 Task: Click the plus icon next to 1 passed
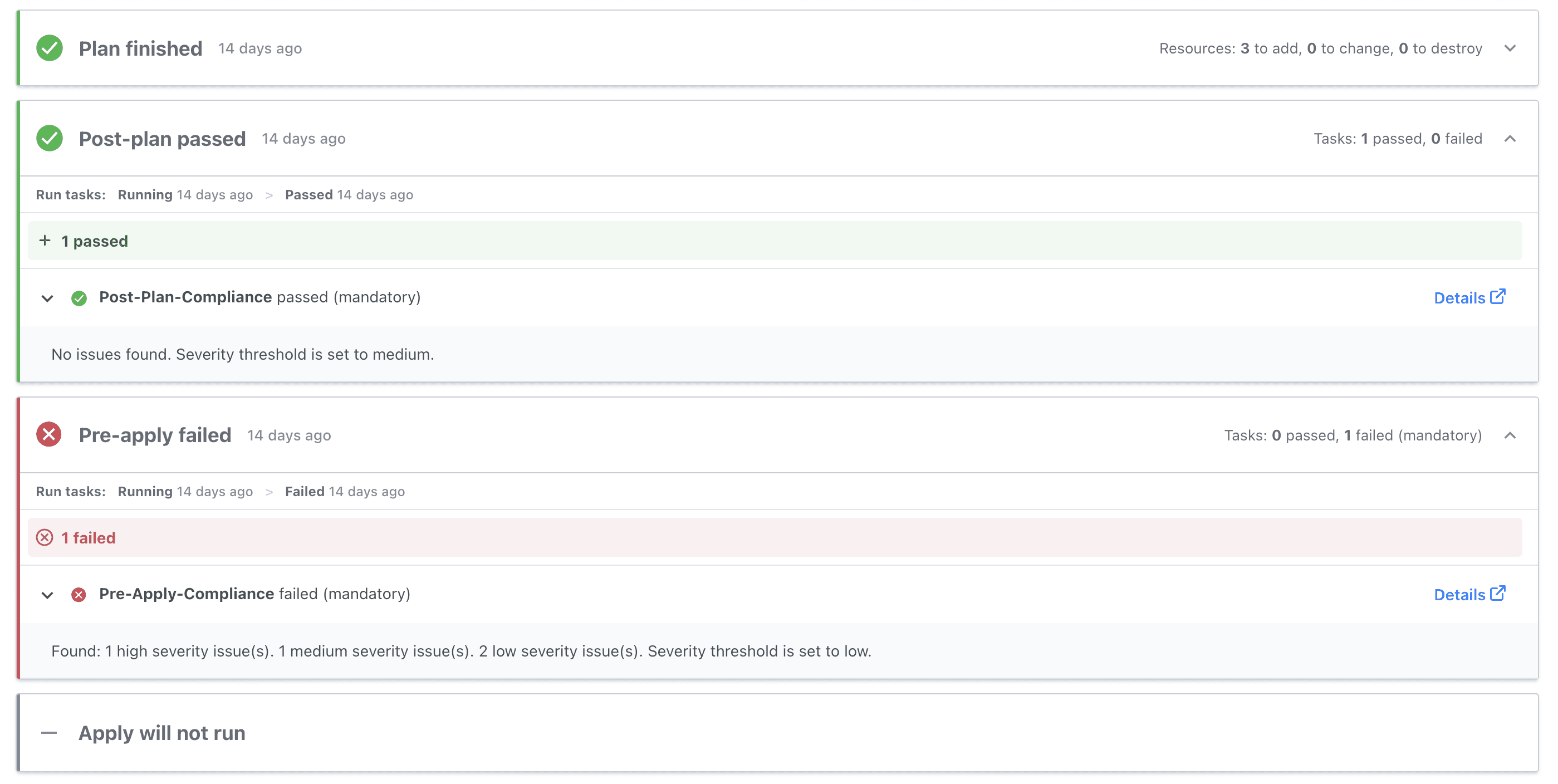[x=45, y=241]
